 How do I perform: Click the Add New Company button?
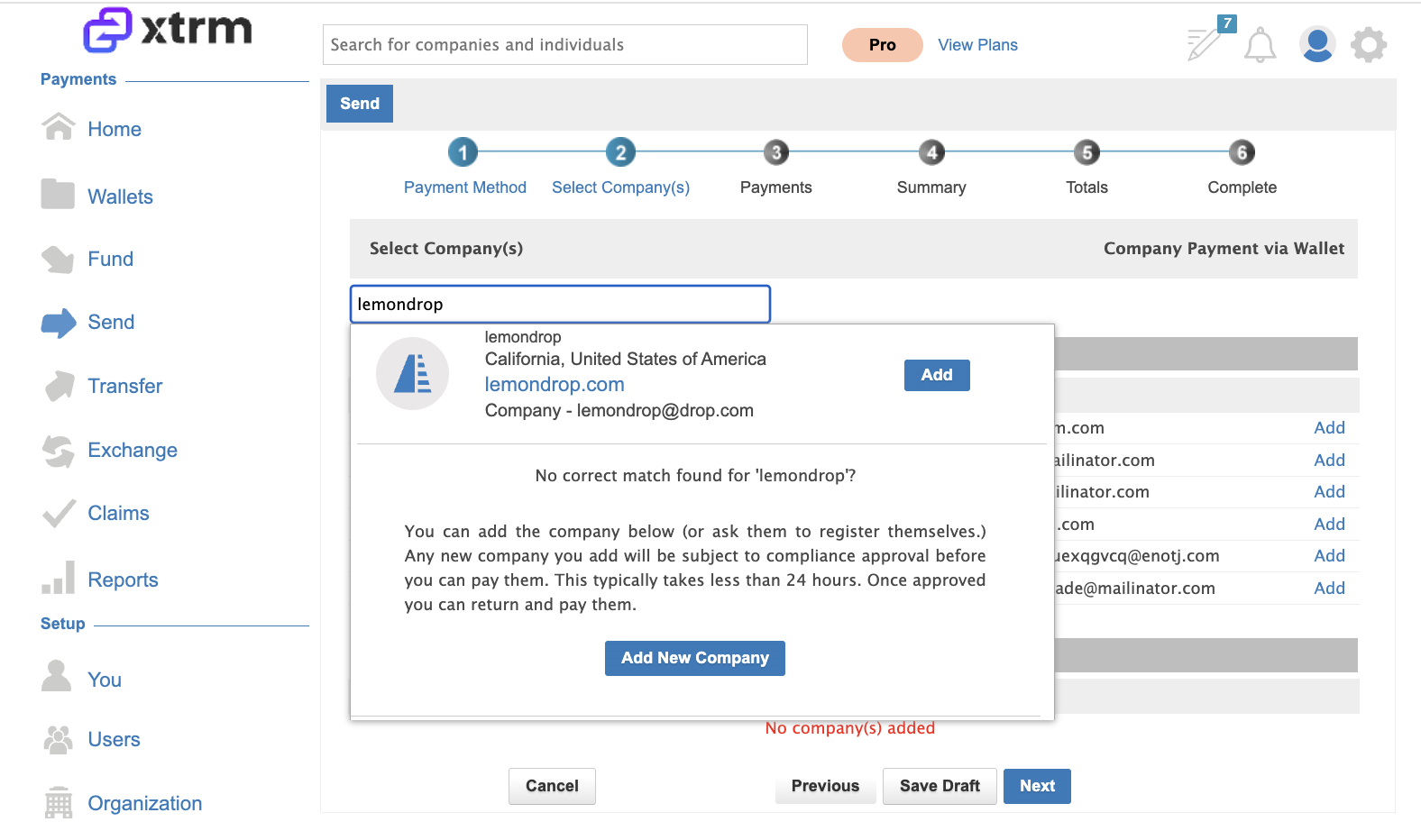(695, 658)
